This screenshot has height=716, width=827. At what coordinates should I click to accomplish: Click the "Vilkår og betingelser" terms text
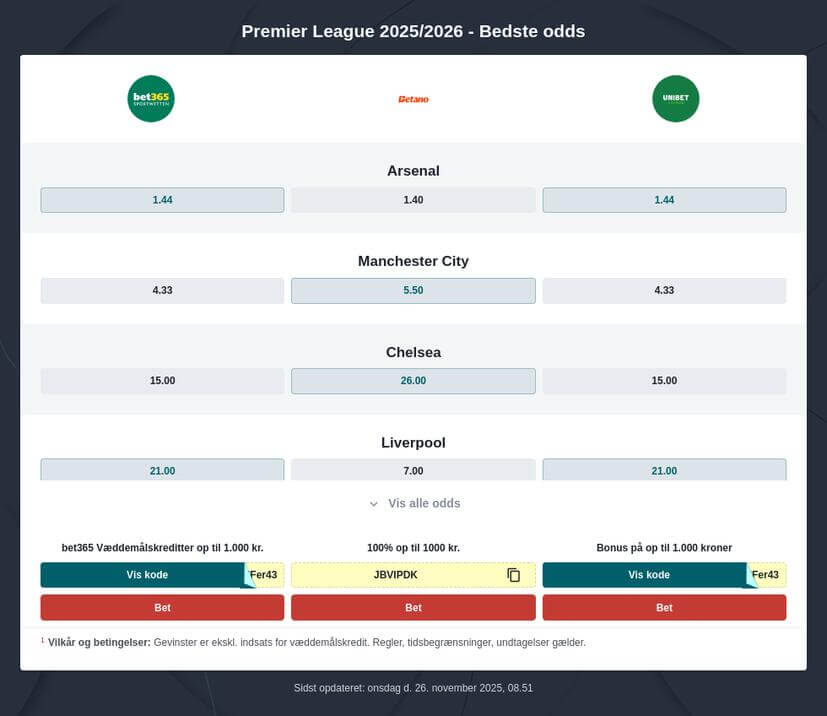[x=98, y=641]
